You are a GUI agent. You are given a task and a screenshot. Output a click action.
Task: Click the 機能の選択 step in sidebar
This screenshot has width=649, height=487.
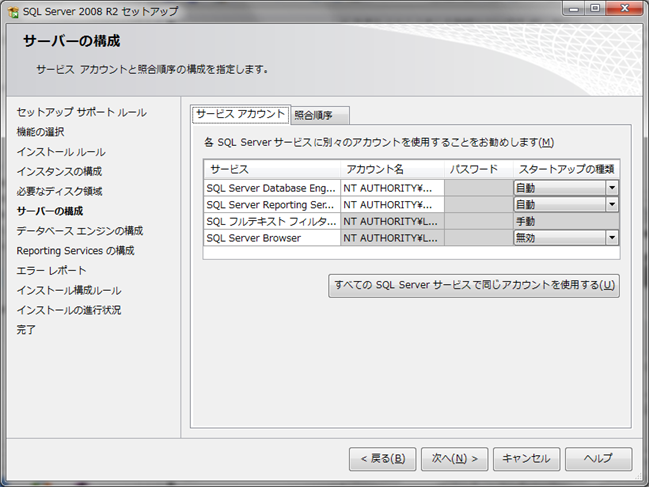click(x=41, y=132)
